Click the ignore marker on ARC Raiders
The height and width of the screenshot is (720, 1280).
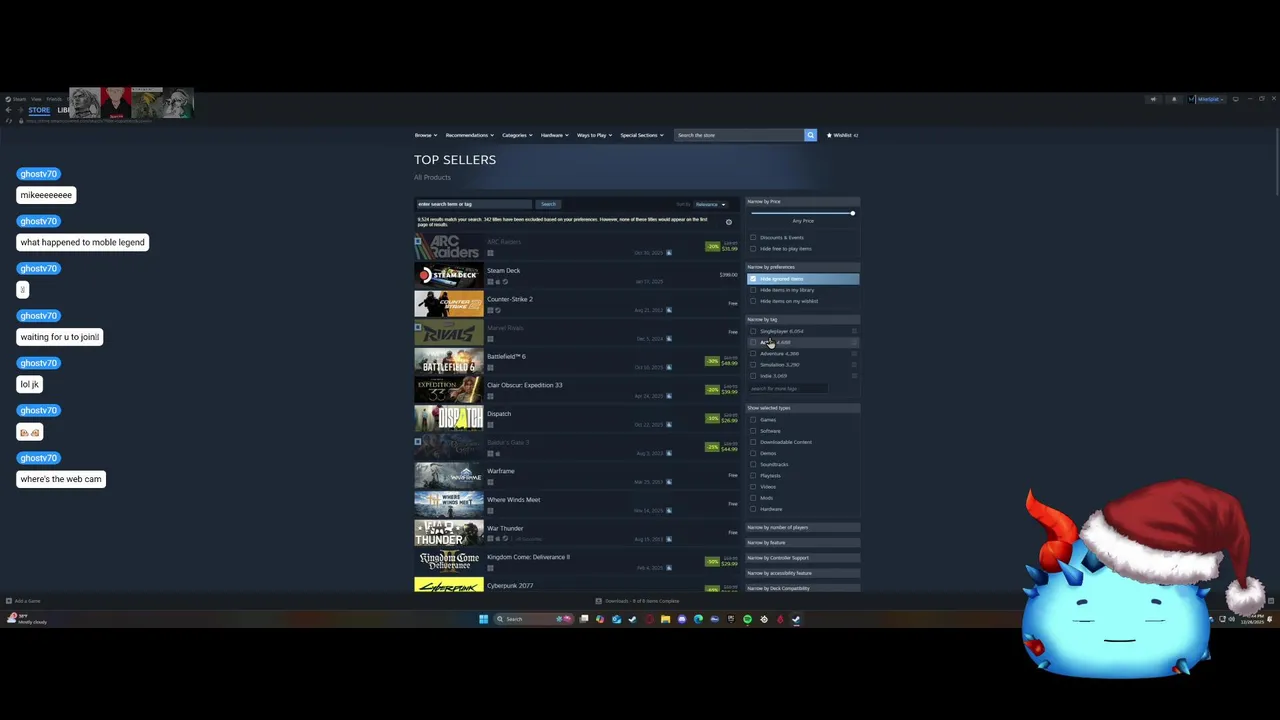click(418, 241)
